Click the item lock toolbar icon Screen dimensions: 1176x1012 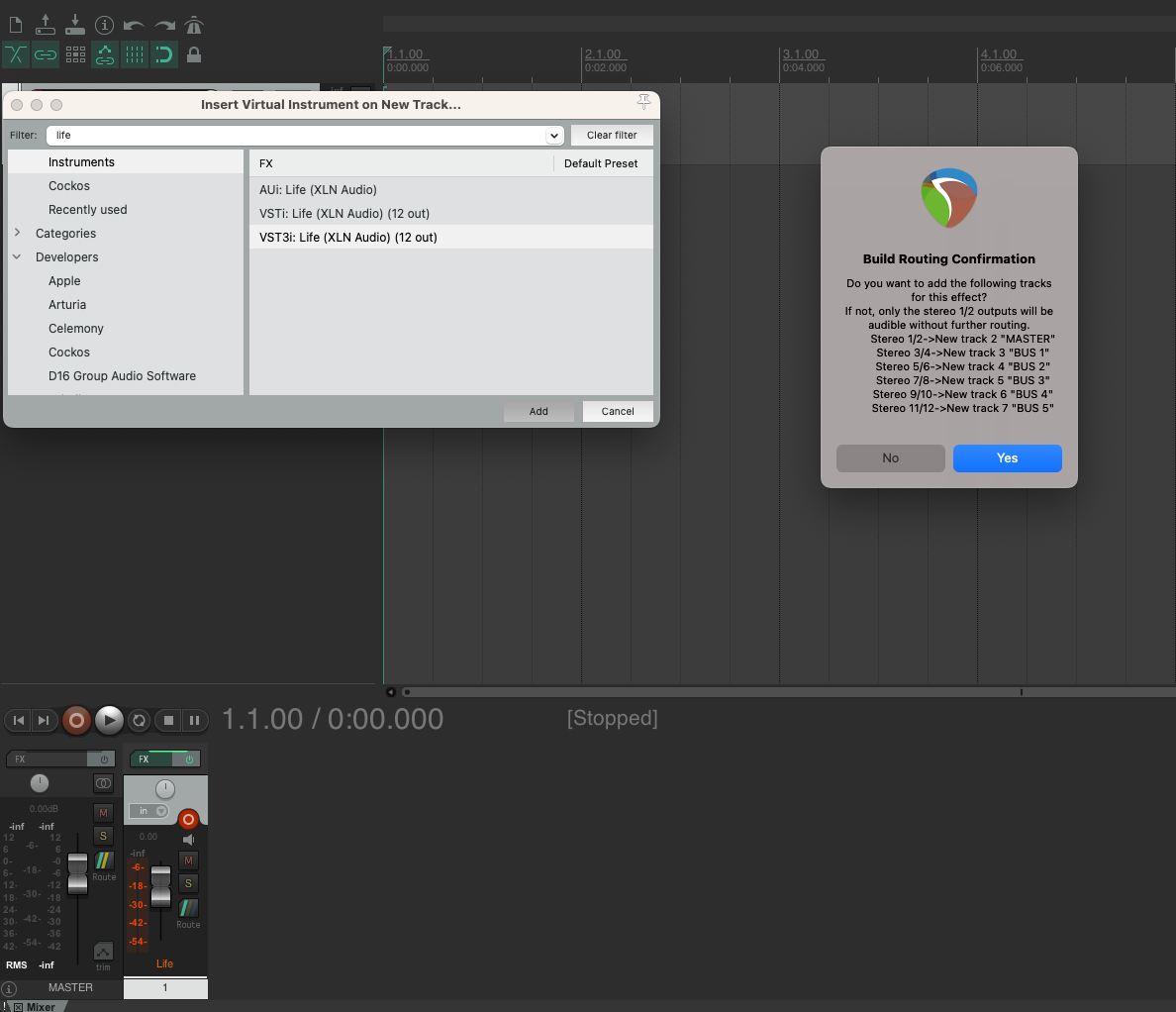coord(194,55)
